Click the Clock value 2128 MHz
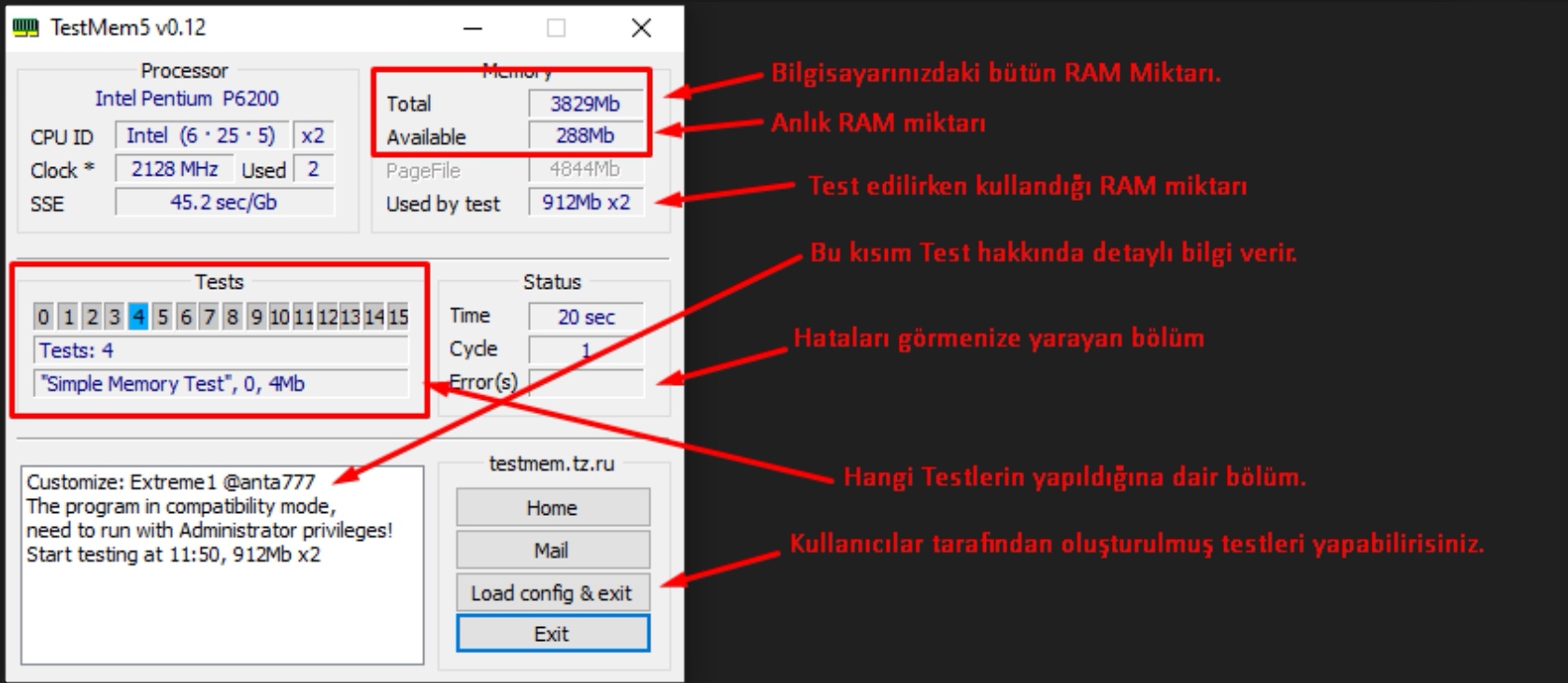1568x683 pixels. (175, 169)
